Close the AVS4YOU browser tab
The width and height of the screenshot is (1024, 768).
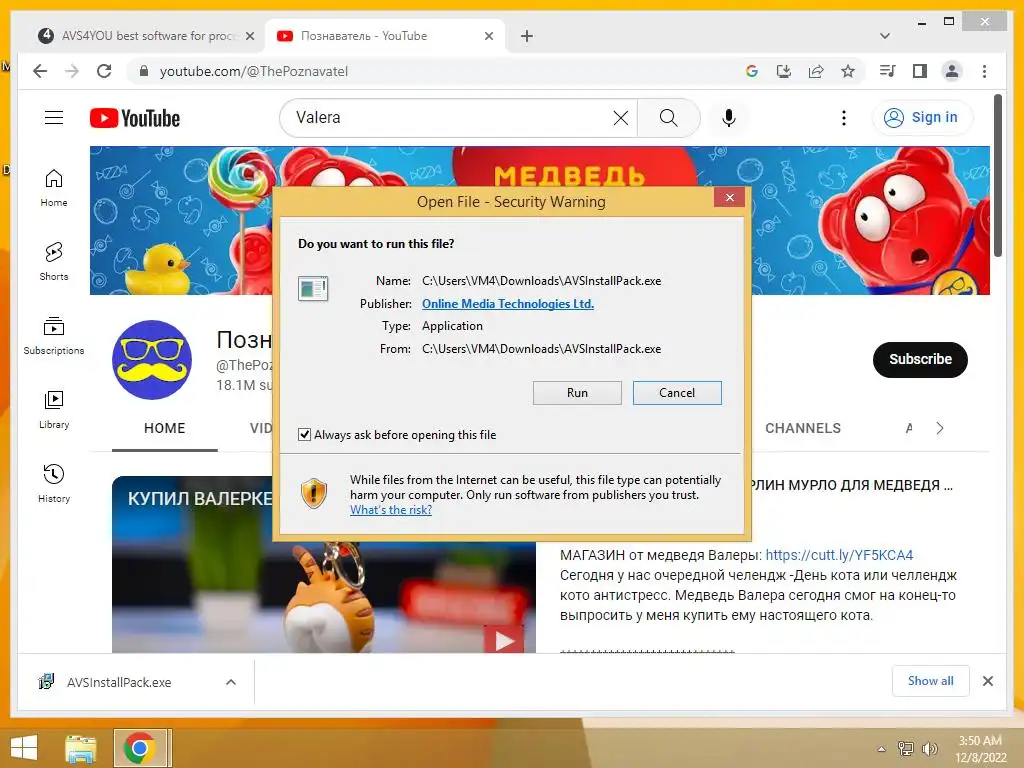coord(249,37)
